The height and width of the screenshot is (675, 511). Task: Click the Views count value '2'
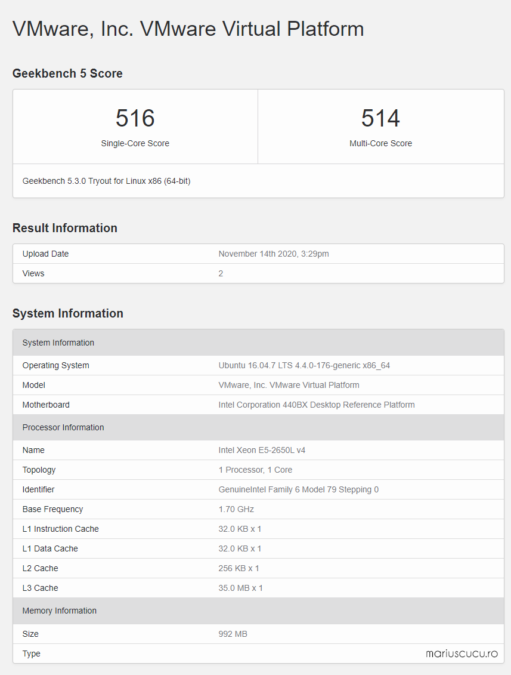pyautogui.click(x=221, y=273)
